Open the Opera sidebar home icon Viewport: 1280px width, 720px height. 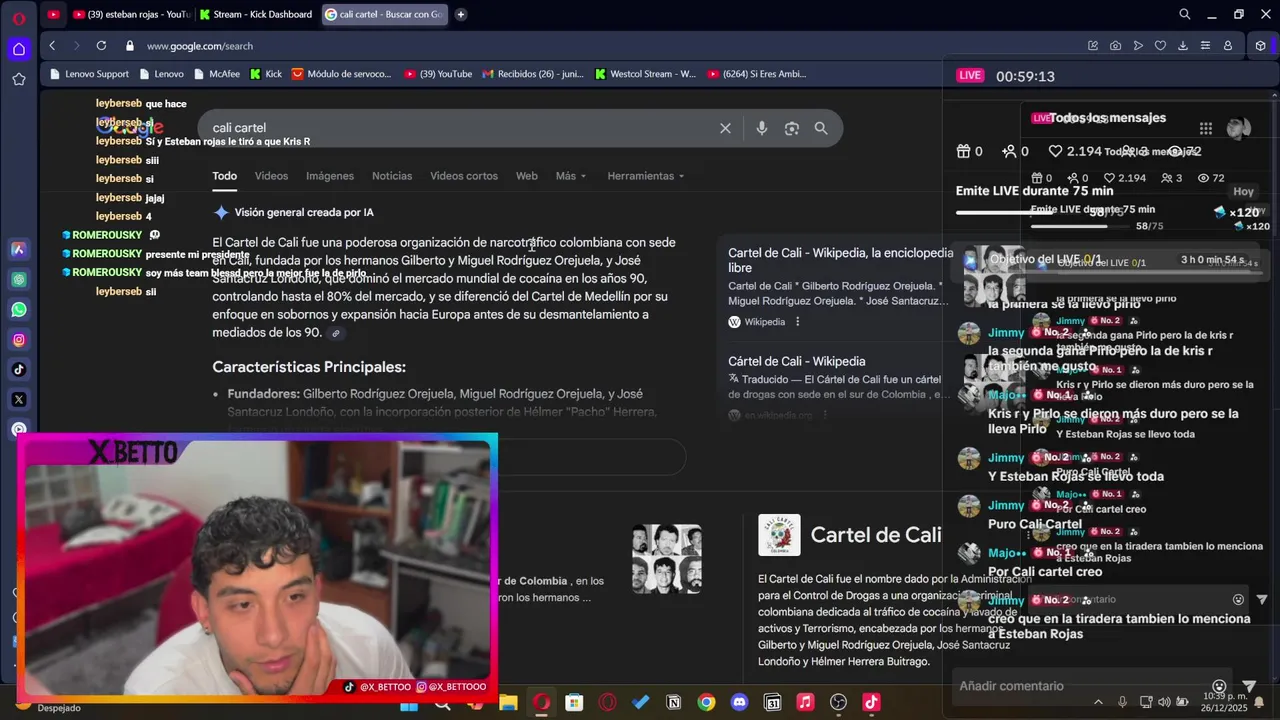tap(19, 49)
